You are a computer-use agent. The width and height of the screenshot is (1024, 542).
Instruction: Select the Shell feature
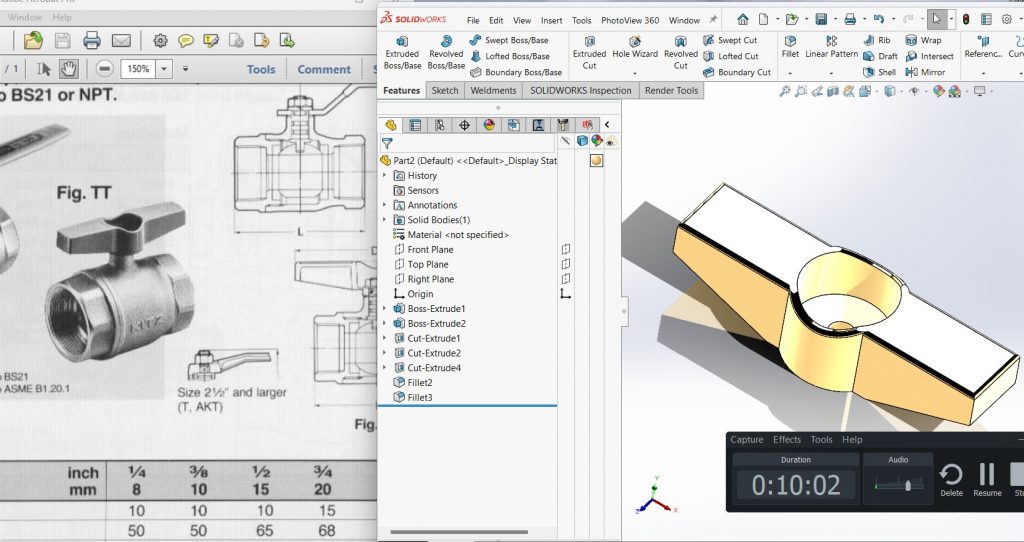pos(879,72)
